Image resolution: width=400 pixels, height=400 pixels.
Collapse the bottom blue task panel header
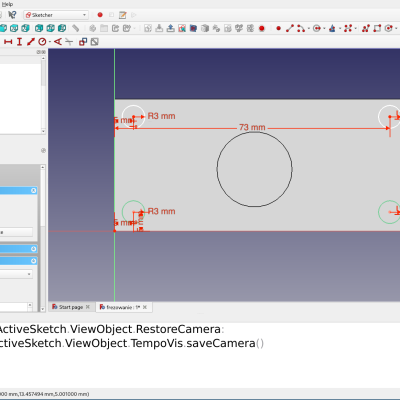point(33,261)
